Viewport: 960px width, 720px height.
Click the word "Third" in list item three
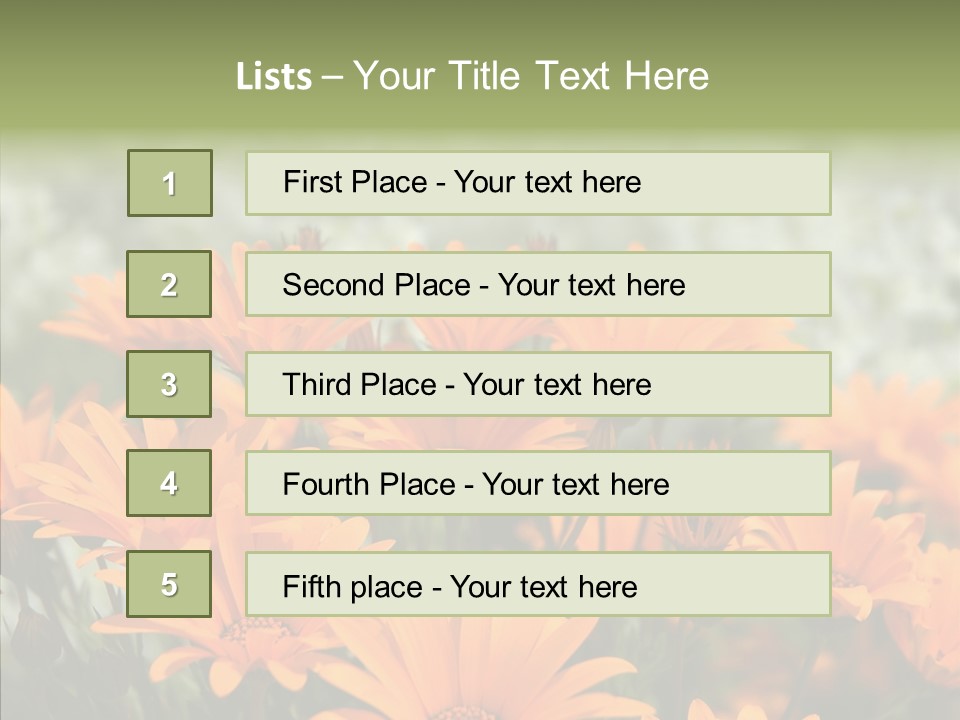[x=317, y=385]
